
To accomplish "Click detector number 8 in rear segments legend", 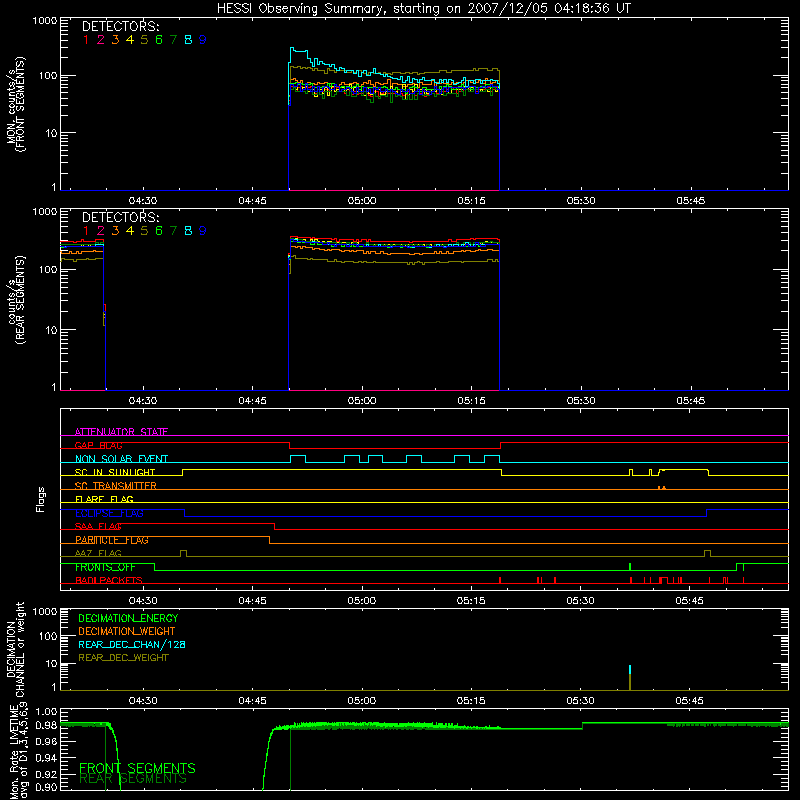I will point(188,231).
